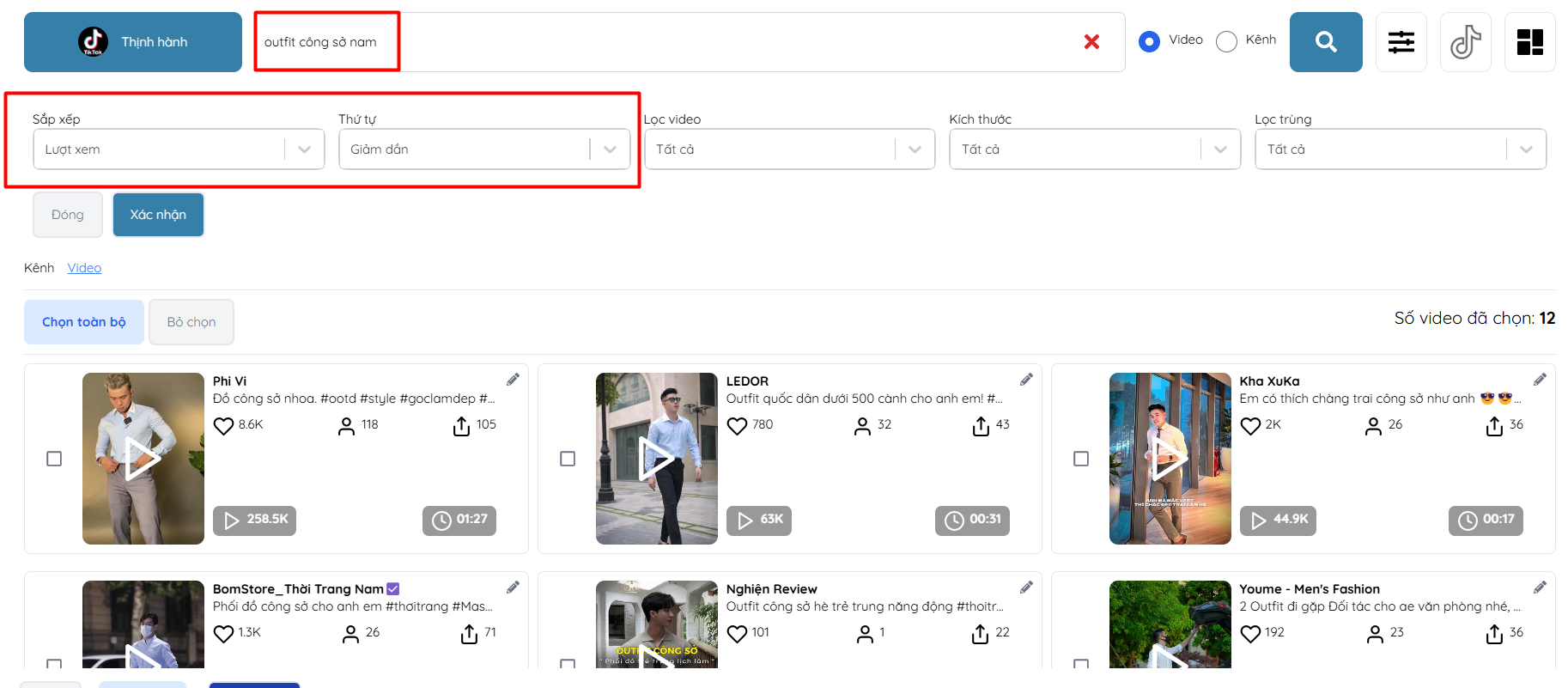Click share icon on Youme Men's Fashion video

[1494, 634]
